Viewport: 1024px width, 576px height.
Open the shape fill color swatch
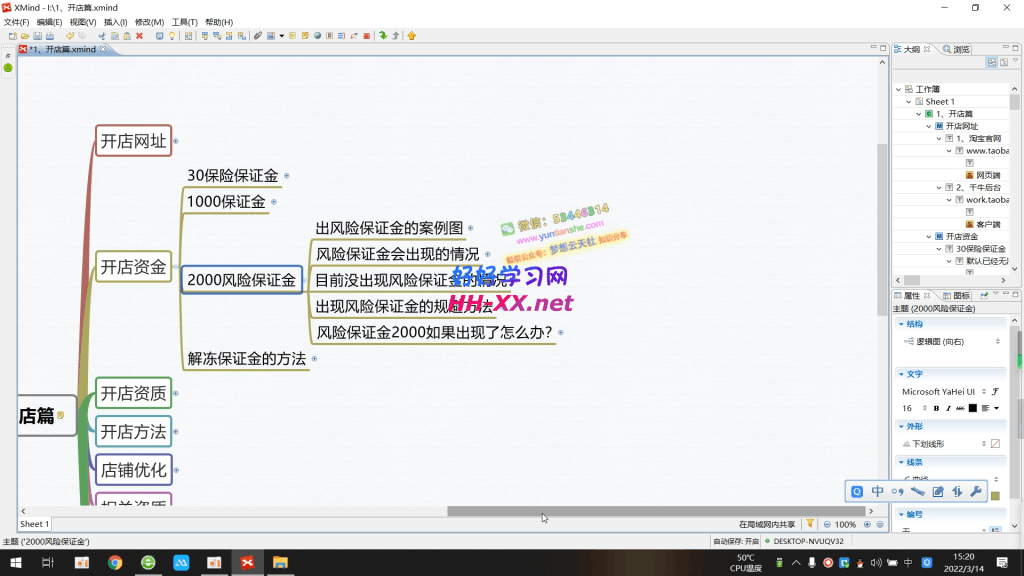tap(995, 444)
